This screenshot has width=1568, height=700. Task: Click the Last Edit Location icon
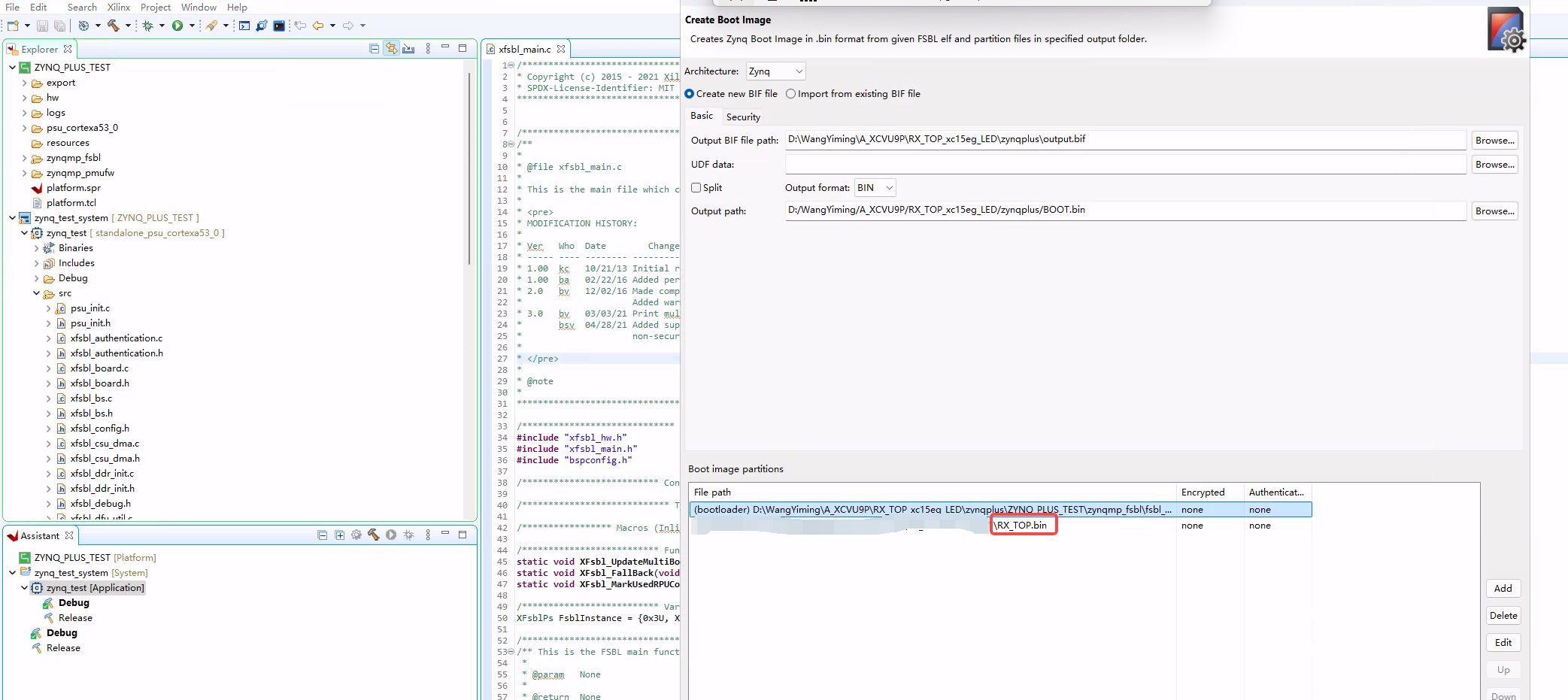300,26
